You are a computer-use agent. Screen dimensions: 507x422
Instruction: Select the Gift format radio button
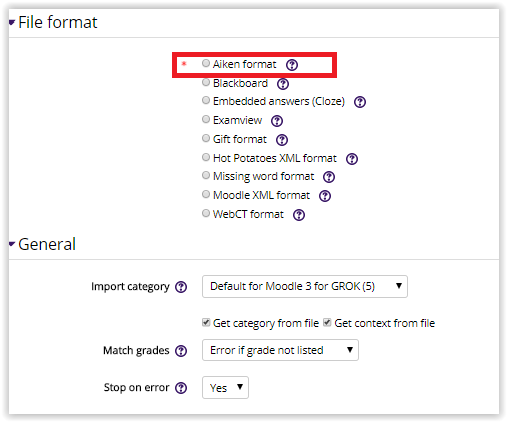(206, 138)
